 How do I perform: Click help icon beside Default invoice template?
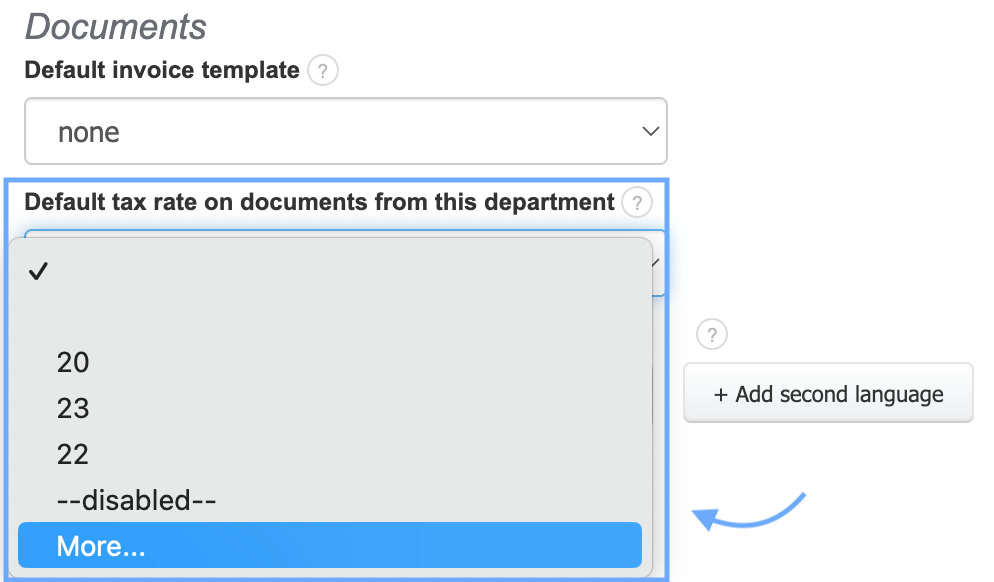point(323,71)
